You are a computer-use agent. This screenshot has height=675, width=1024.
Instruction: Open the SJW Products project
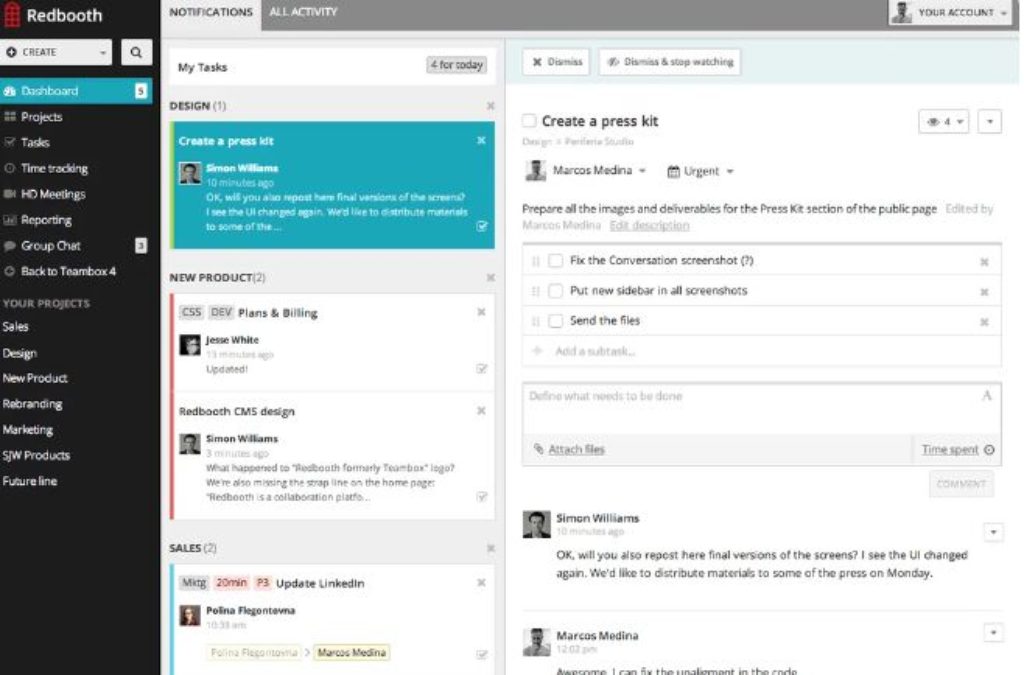tap(36, 456)
